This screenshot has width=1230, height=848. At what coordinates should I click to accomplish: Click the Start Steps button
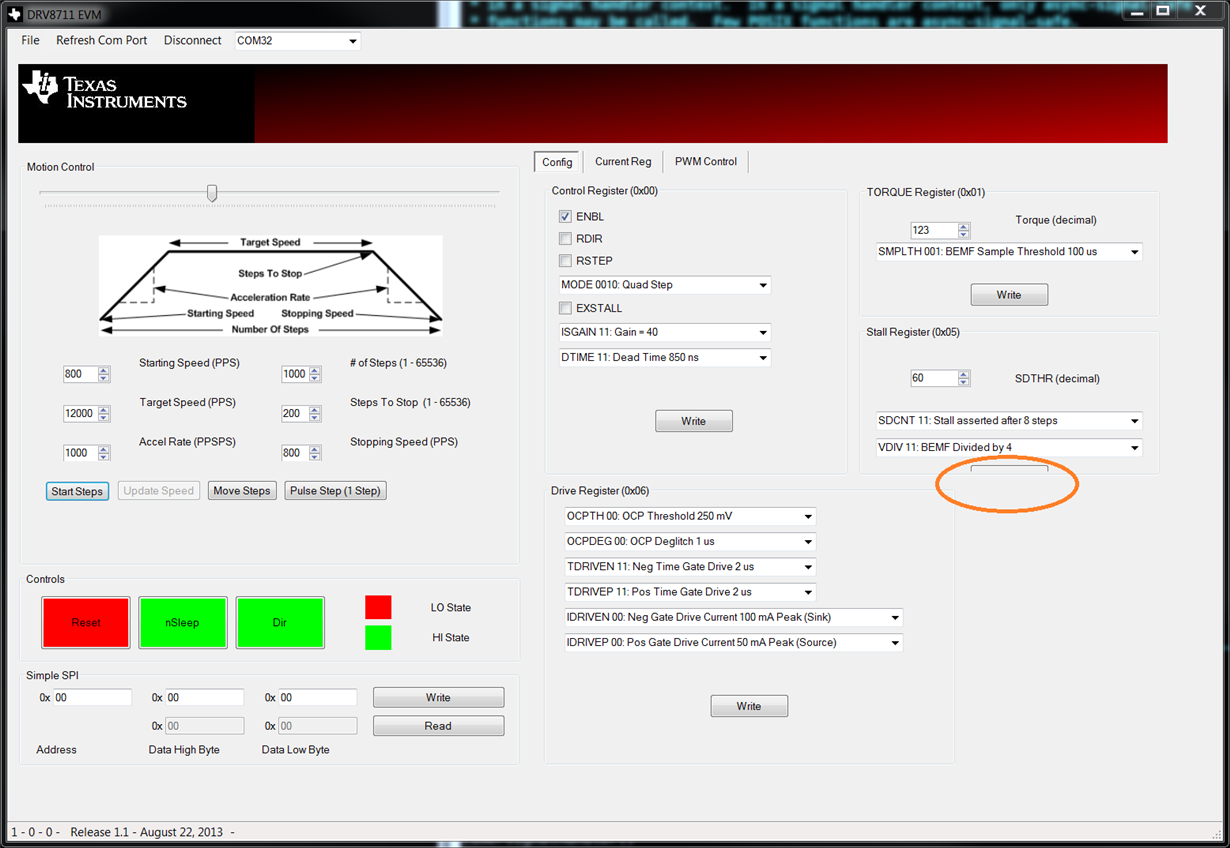coord(77,491)
